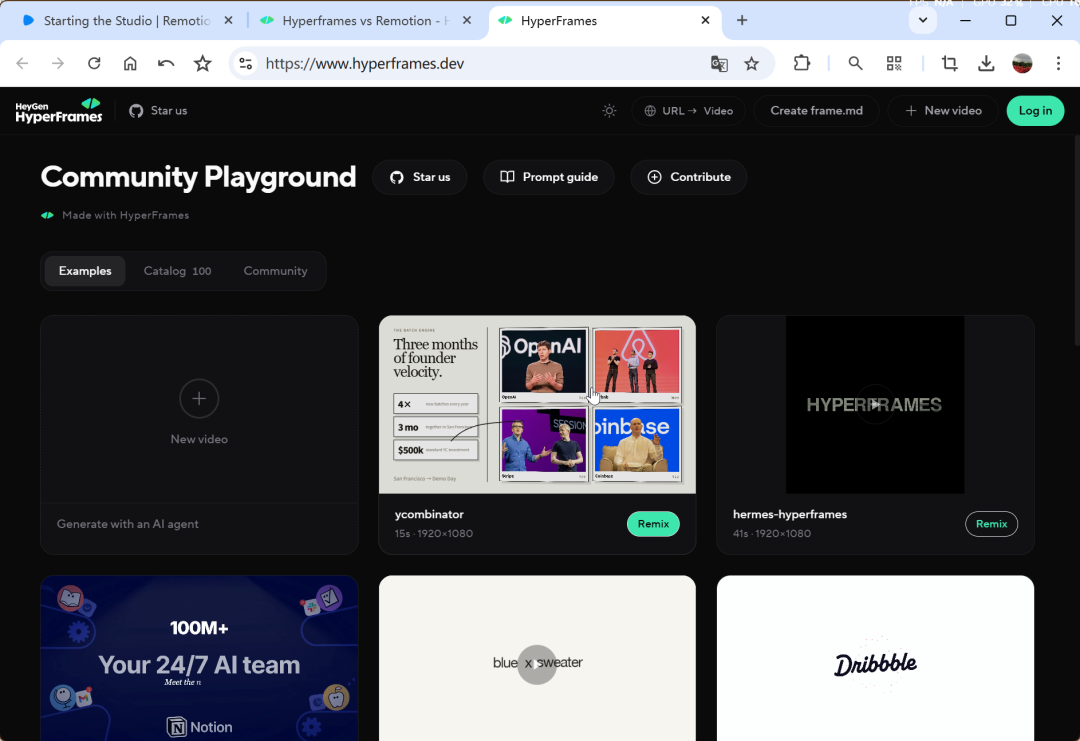This screenshot has height=741, width=1080.
Task: Click Generate with an AI agent text
Action: point(127,524)
